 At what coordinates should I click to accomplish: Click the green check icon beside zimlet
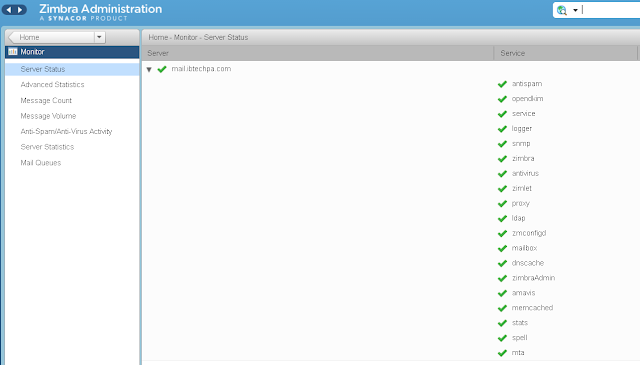pyautogui.click(x=502, y=189)
